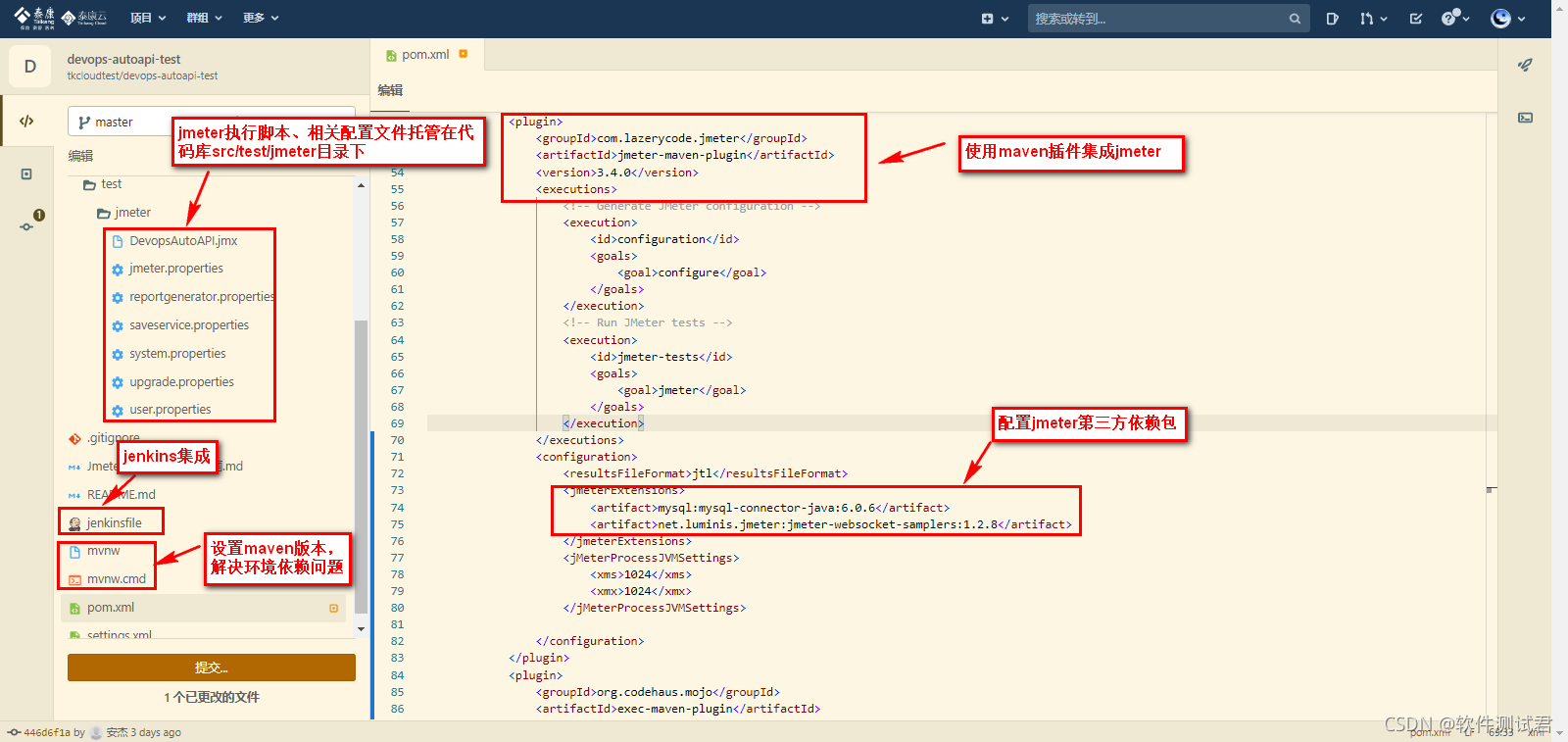Select the 编辑 tab above the editor
Image resolution: width=1568 pixels, height=742 pixels.
point(391,90)
